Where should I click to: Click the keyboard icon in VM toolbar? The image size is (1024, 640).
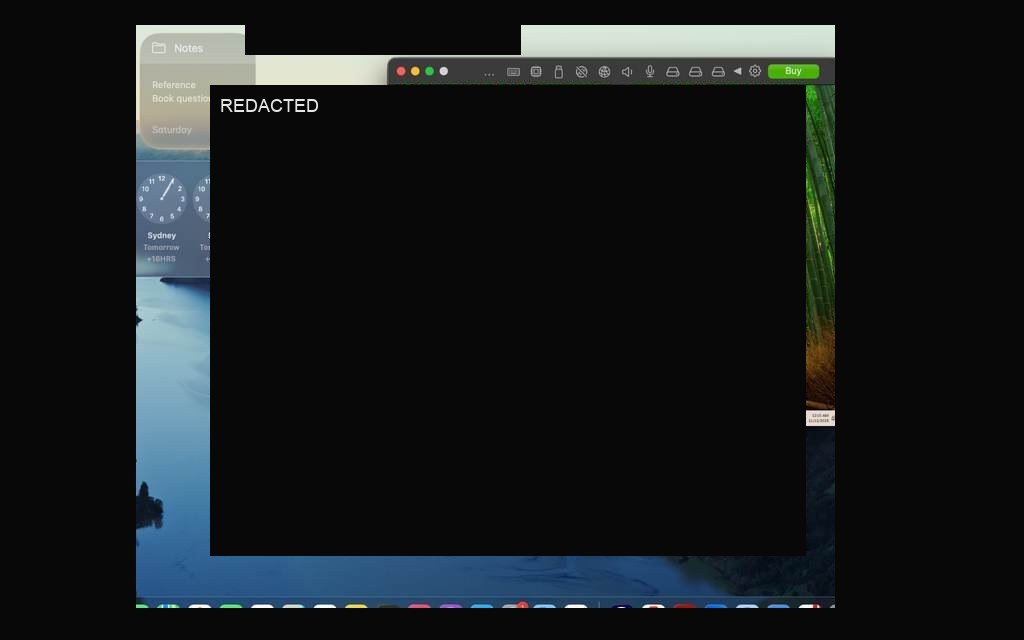(x=513, y=72)
